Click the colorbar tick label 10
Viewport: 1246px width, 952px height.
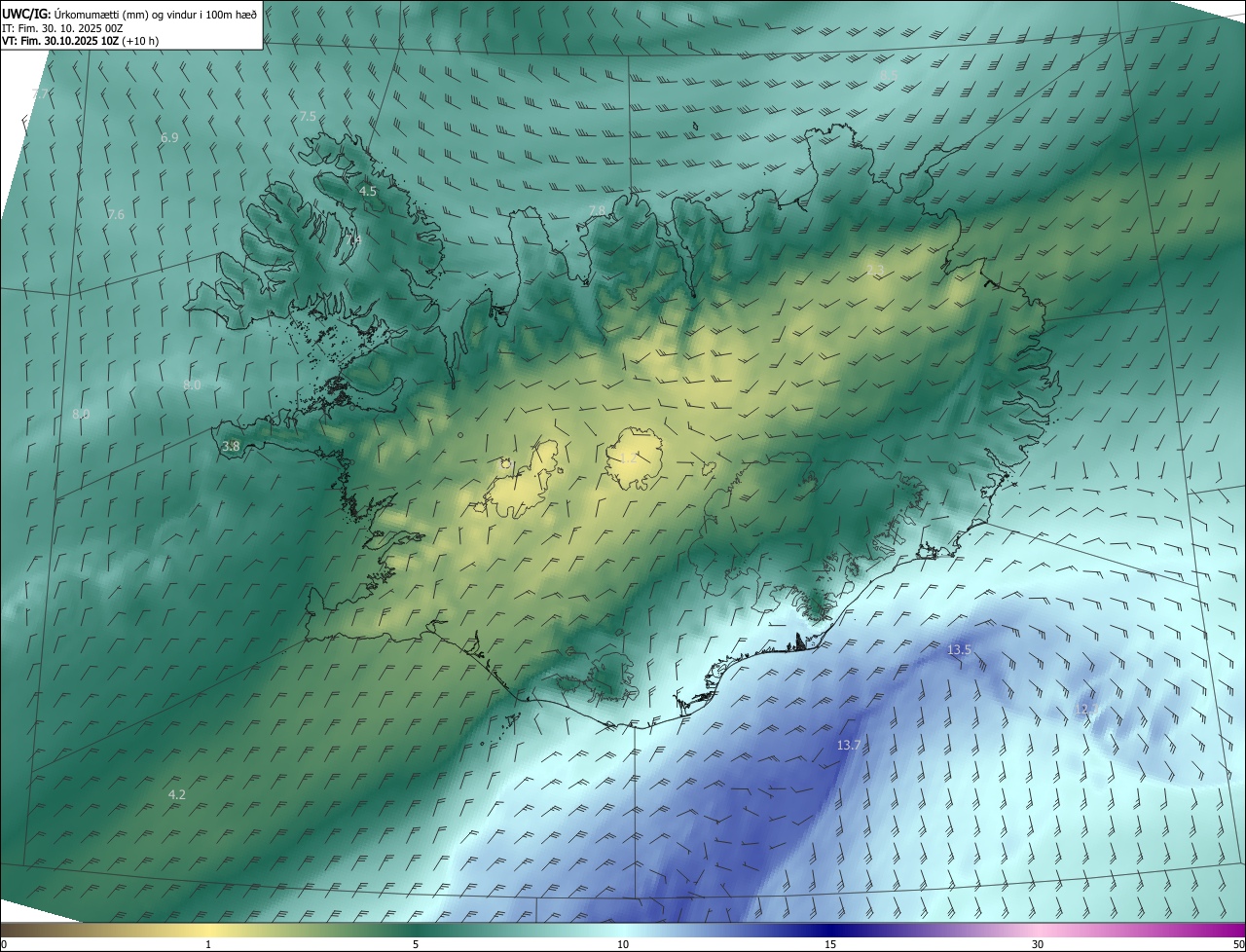623,944
